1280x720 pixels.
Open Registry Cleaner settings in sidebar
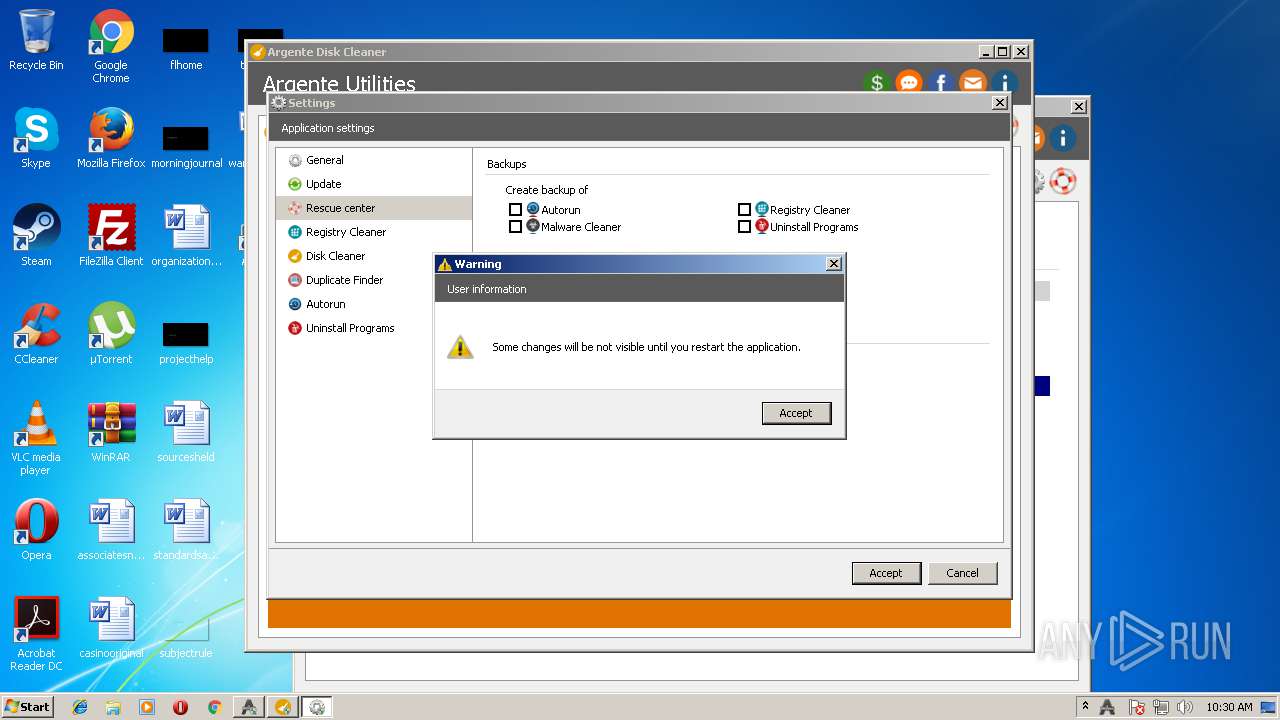coord(373,232)
